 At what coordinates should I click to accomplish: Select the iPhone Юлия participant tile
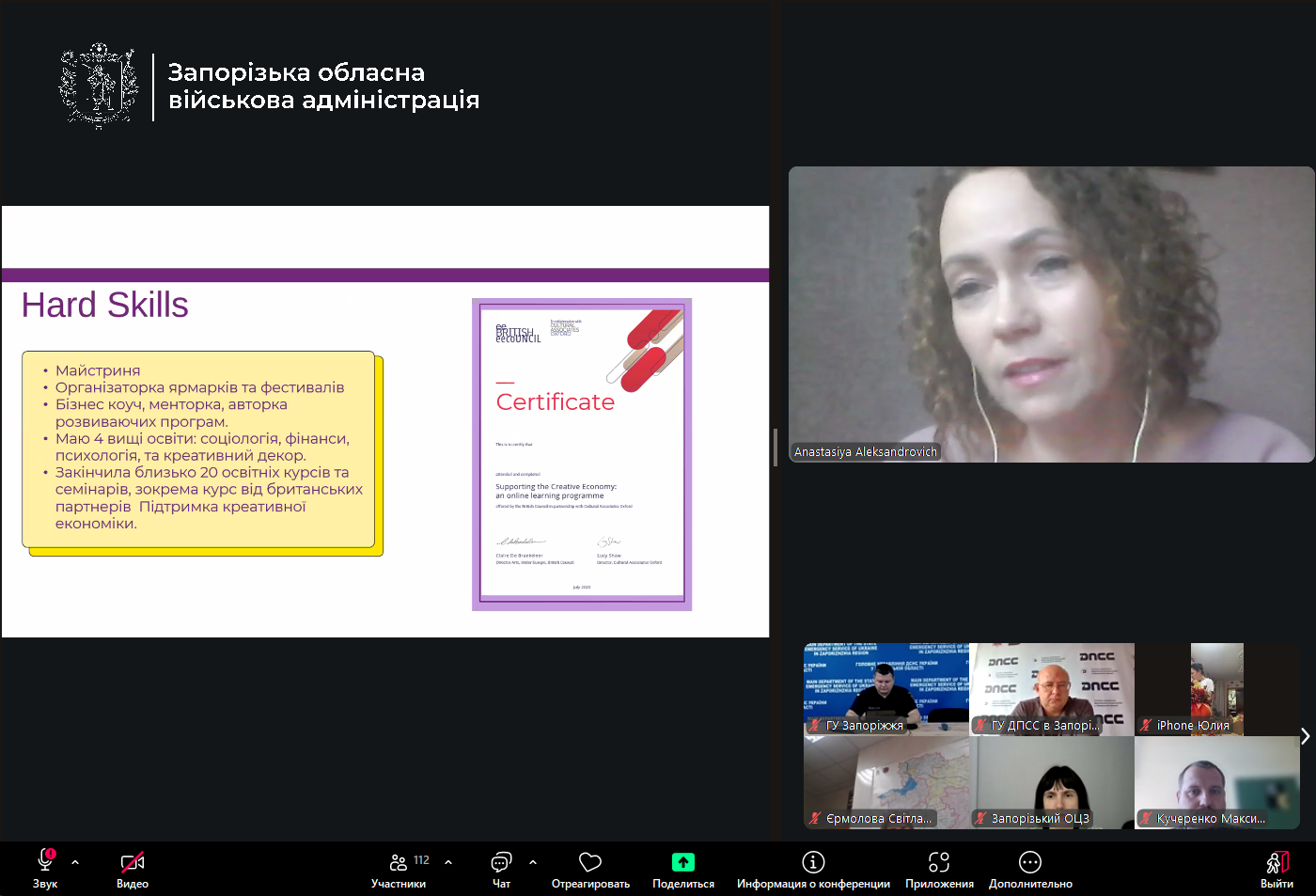(x=1216, y=688)
